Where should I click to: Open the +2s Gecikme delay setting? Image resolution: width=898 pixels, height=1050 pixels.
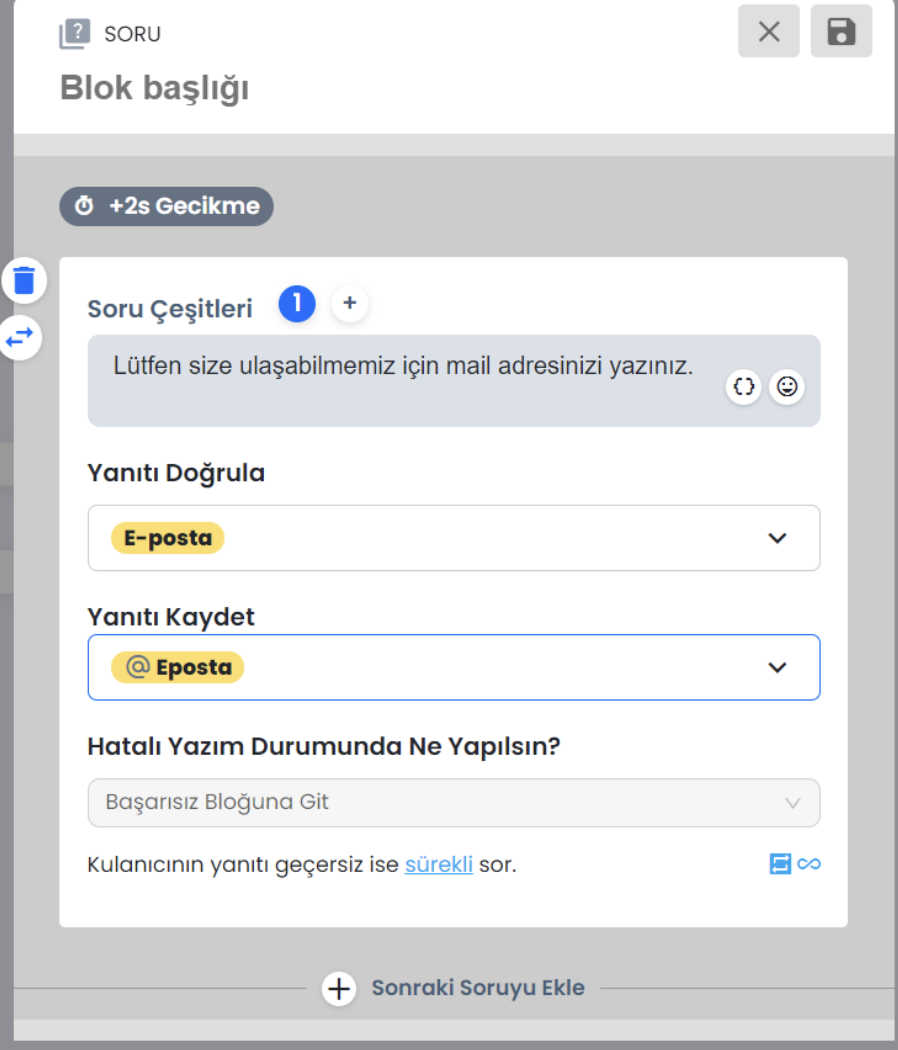click(x=166, y=206)
